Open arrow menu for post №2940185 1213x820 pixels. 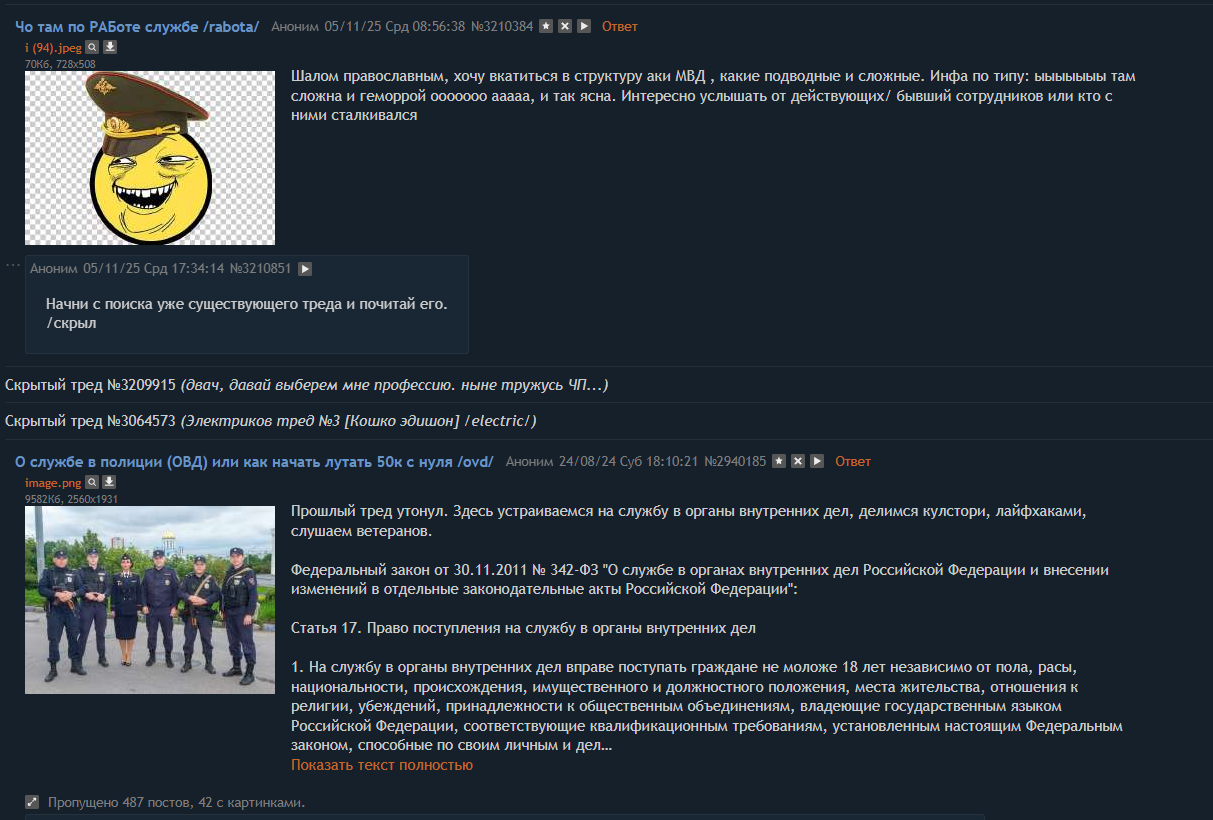(x=817, y=461)
